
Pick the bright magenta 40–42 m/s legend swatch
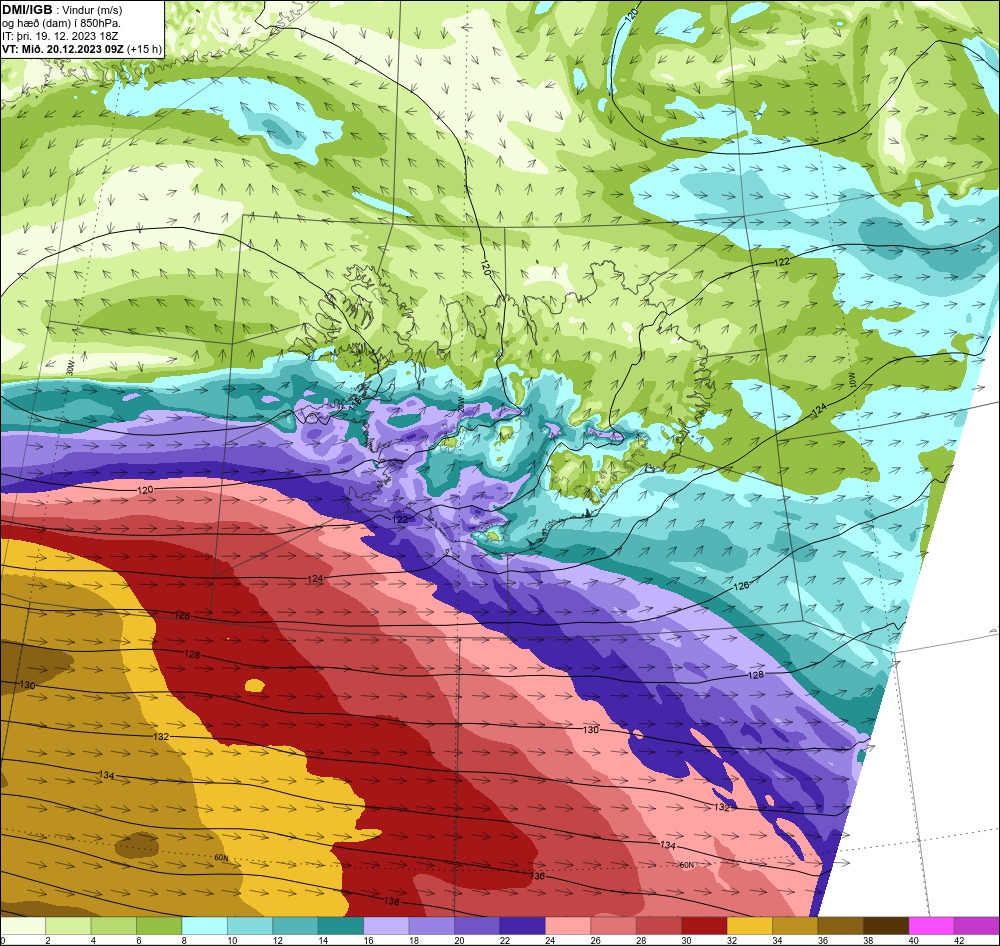pyautogui.click(x=931, y=926)
